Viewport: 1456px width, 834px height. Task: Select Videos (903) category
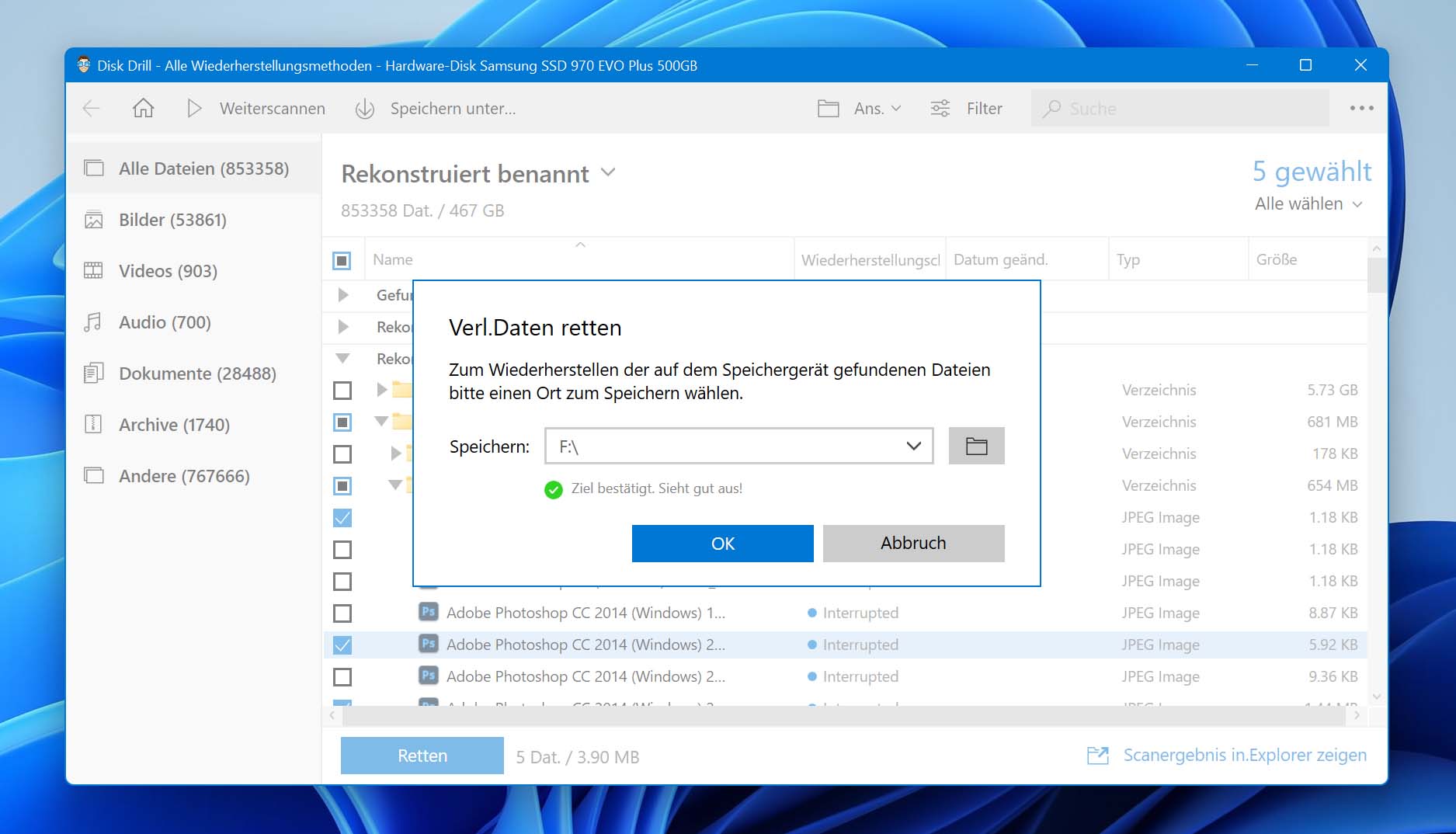click(x=193, y=271)
